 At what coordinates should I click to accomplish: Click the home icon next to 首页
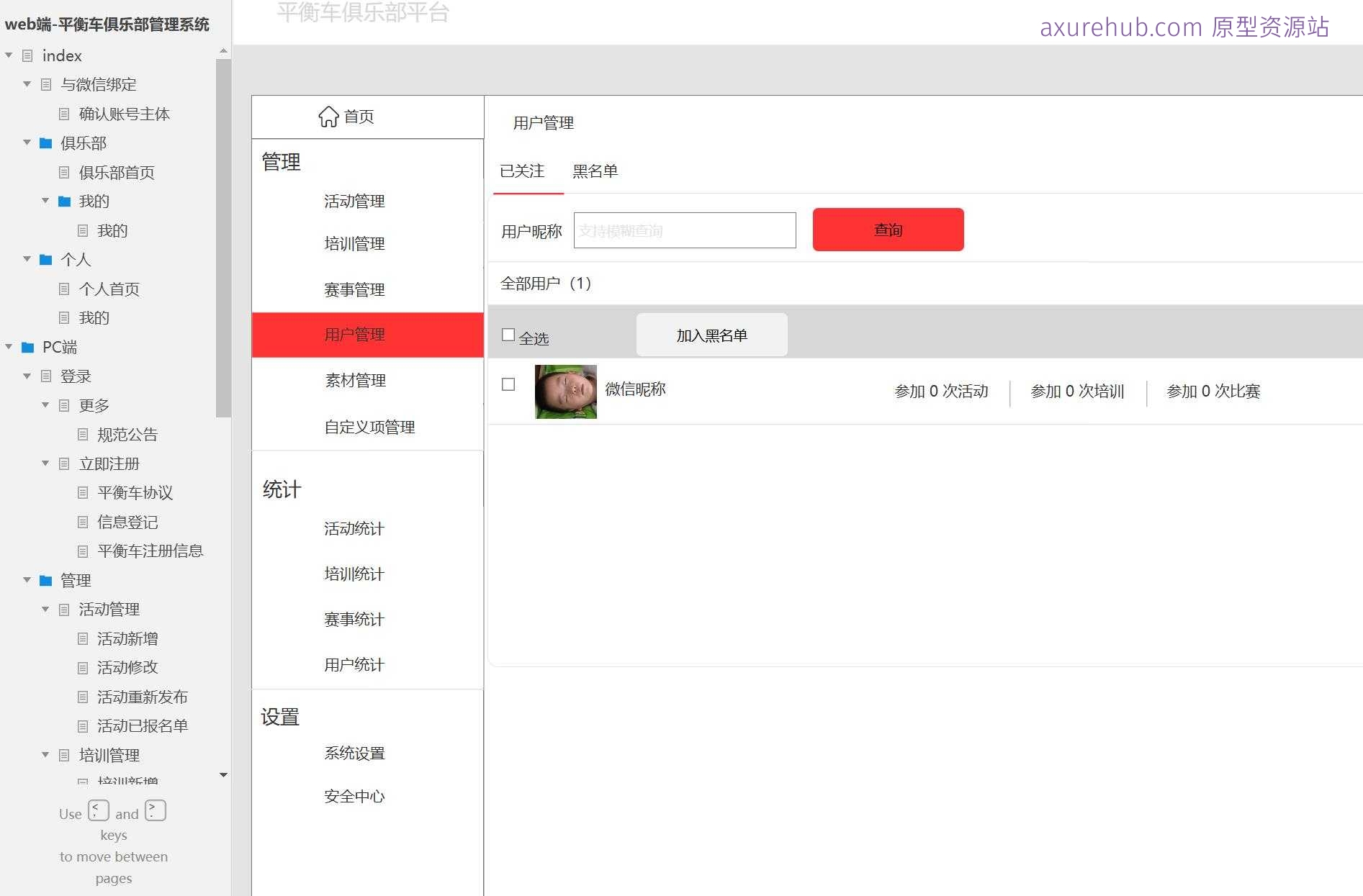tap(328, 117)
